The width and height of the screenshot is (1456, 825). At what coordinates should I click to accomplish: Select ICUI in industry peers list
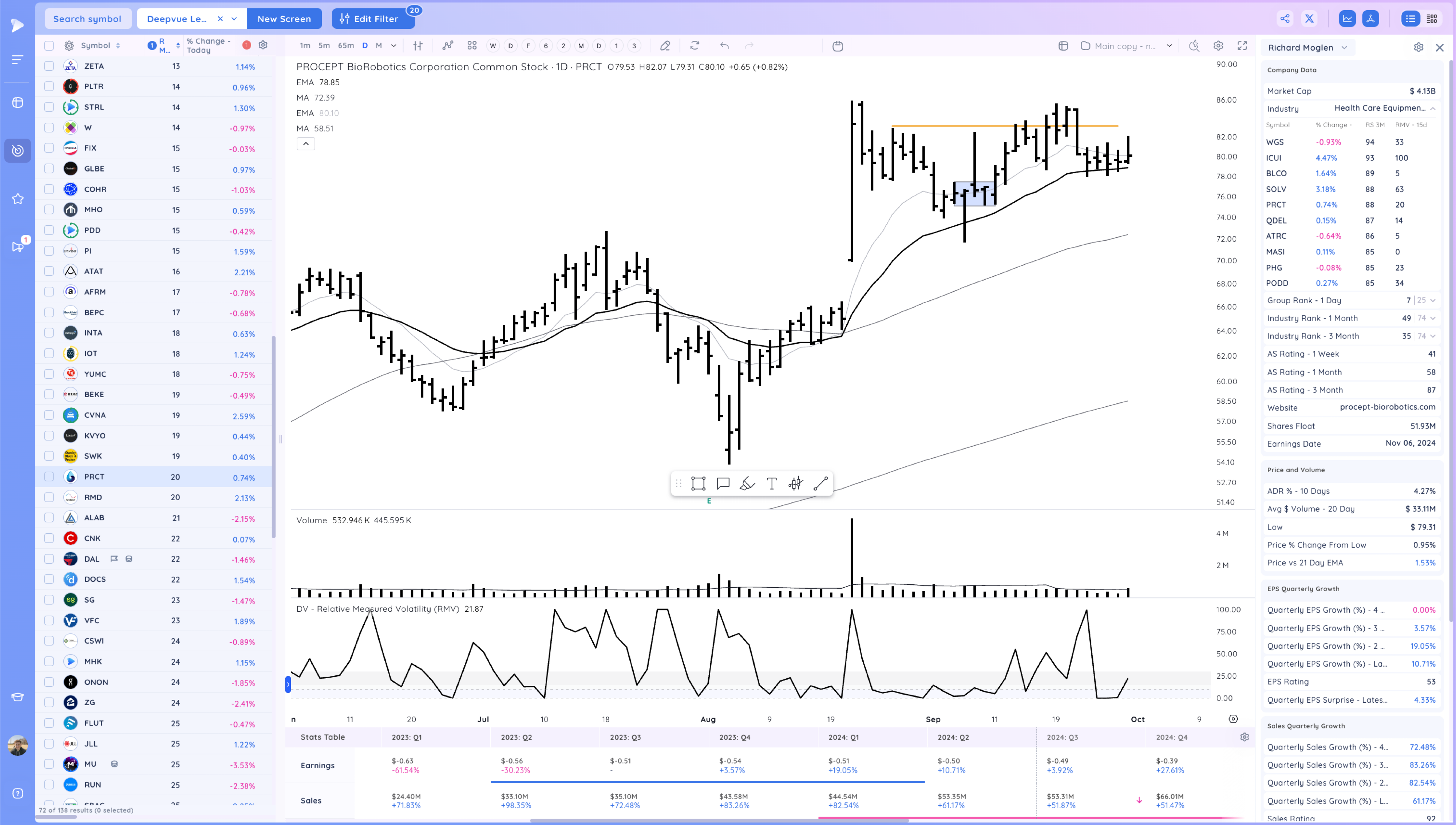point(1274,158)
